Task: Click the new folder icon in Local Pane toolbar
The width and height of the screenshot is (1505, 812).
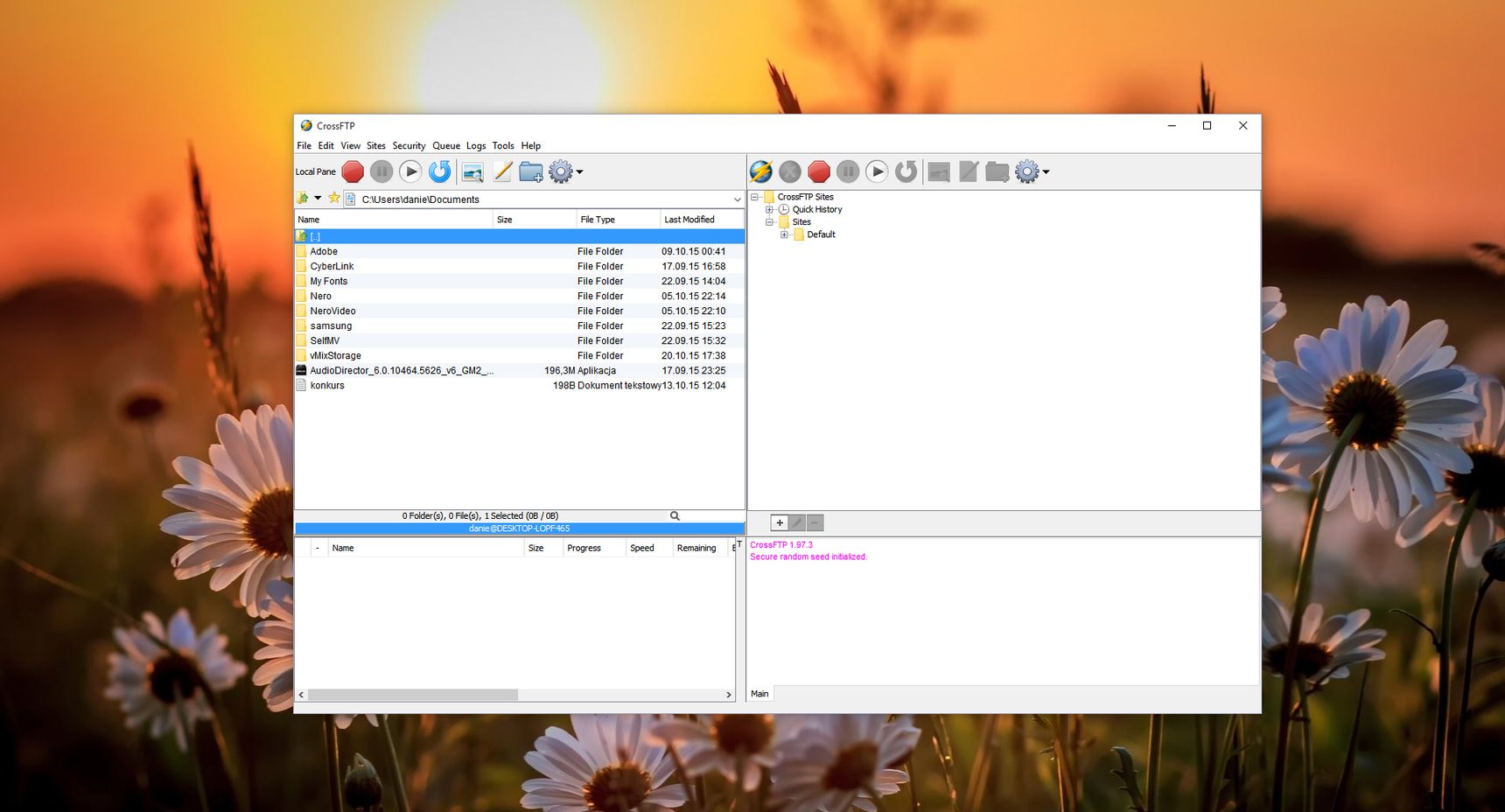Action: coord(531,171)
